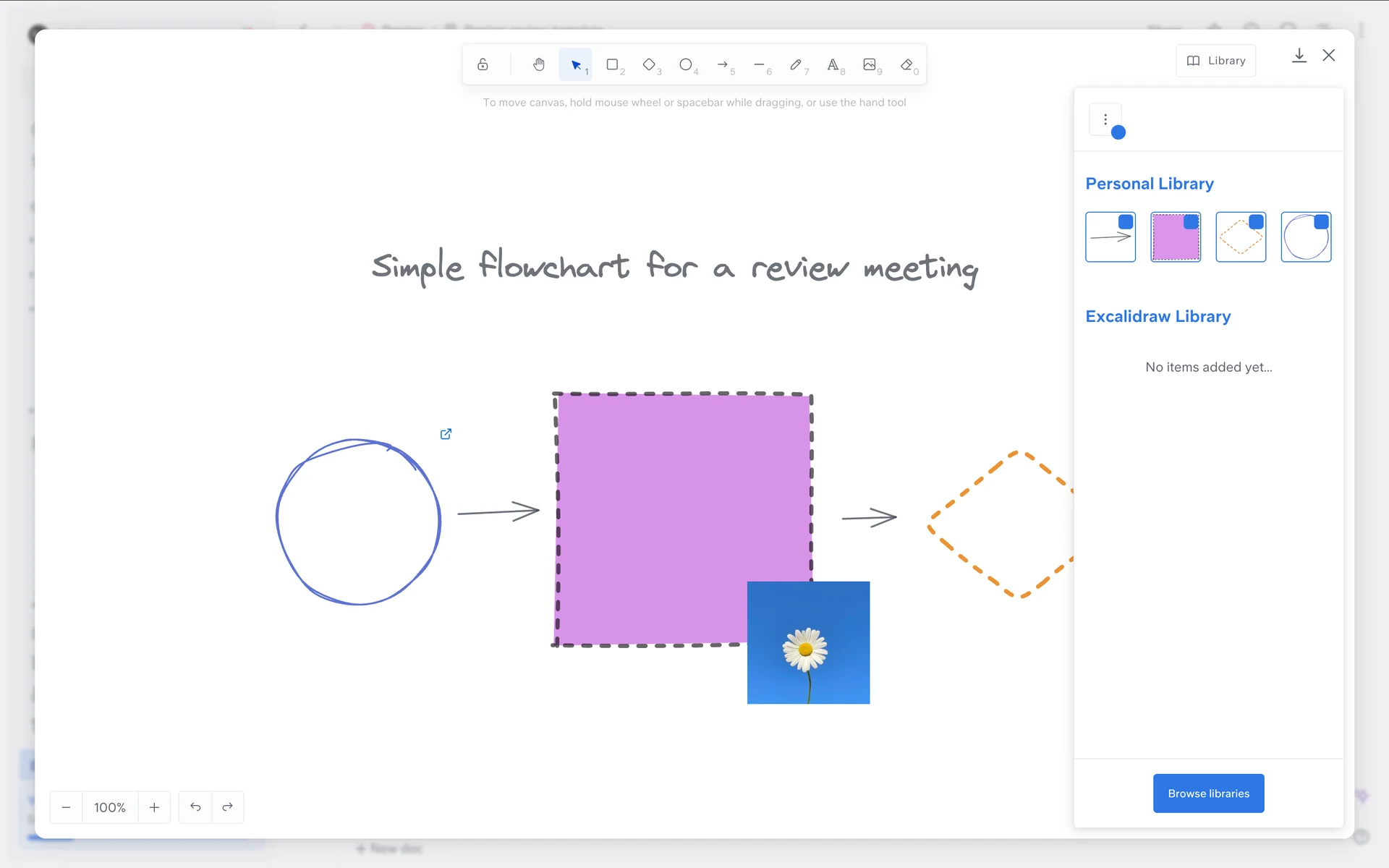Select the Arrow tool

click(723, 64)
